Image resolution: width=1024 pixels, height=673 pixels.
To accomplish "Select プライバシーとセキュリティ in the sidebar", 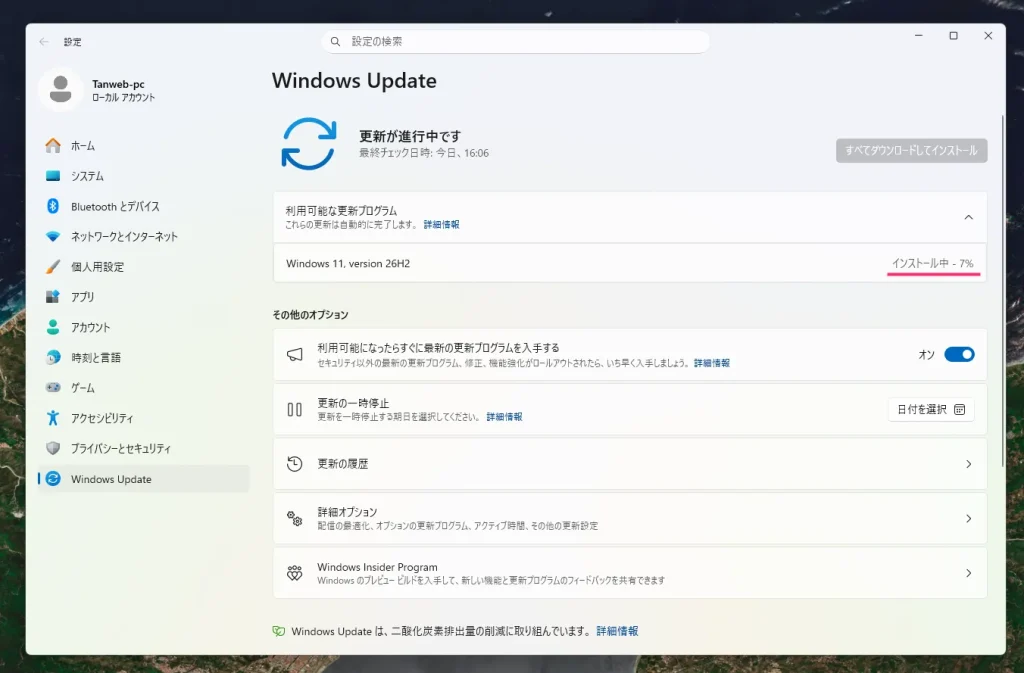I will pos(144,448).
